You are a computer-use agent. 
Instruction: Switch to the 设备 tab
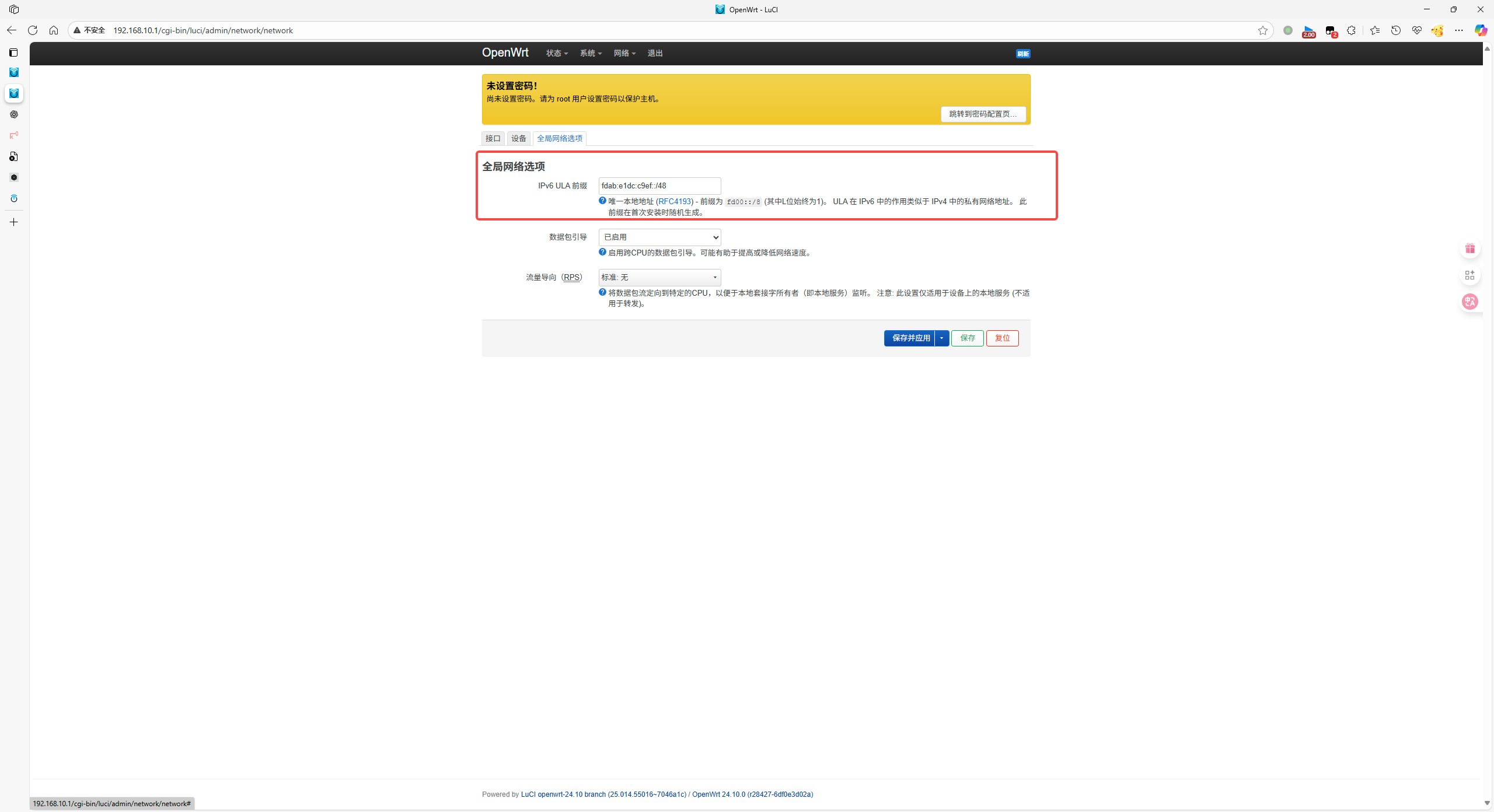tap(519, 138)
